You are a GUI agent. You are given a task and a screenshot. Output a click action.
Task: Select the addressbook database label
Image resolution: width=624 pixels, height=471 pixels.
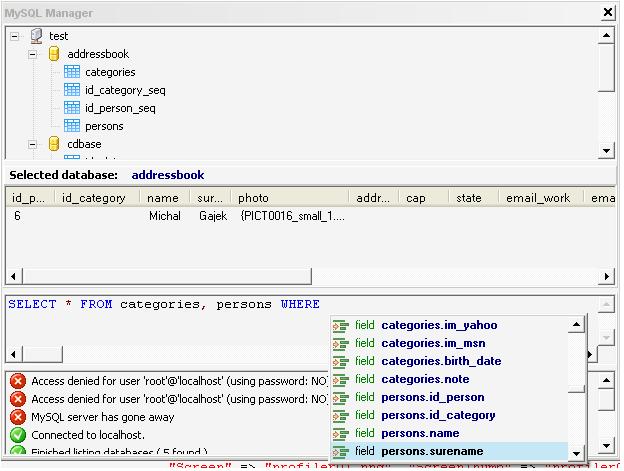click(x=98, y=54)
